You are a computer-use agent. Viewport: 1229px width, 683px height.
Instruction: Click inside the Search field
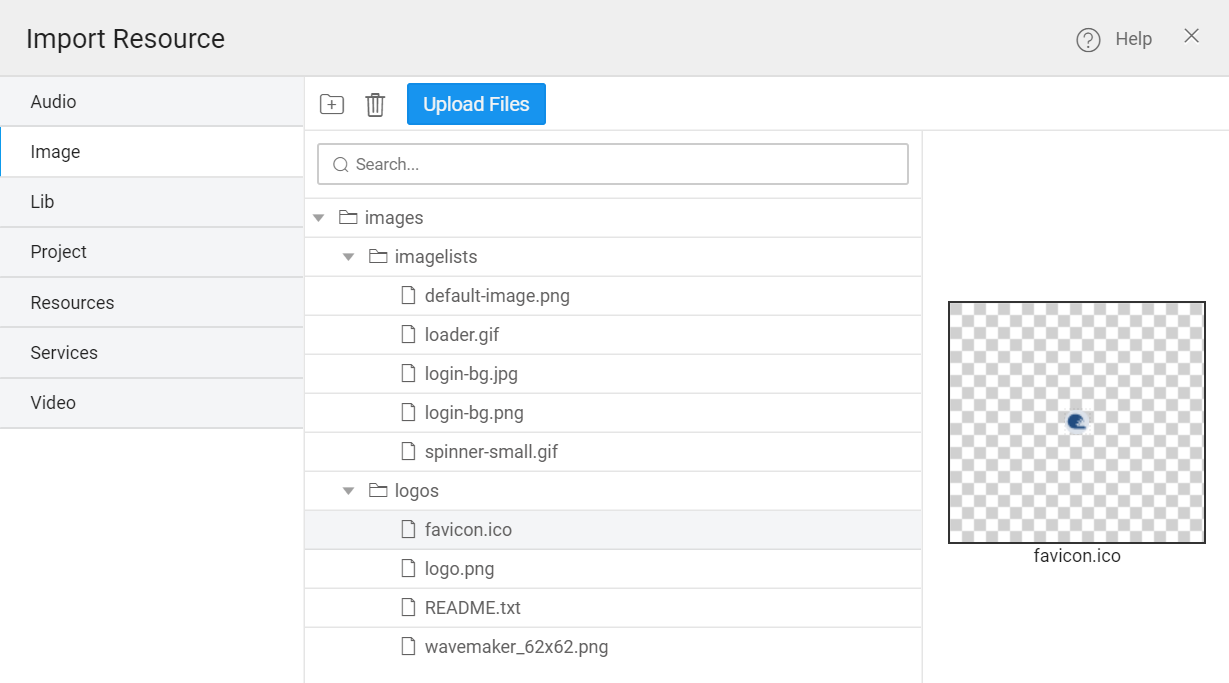[613, 164]
